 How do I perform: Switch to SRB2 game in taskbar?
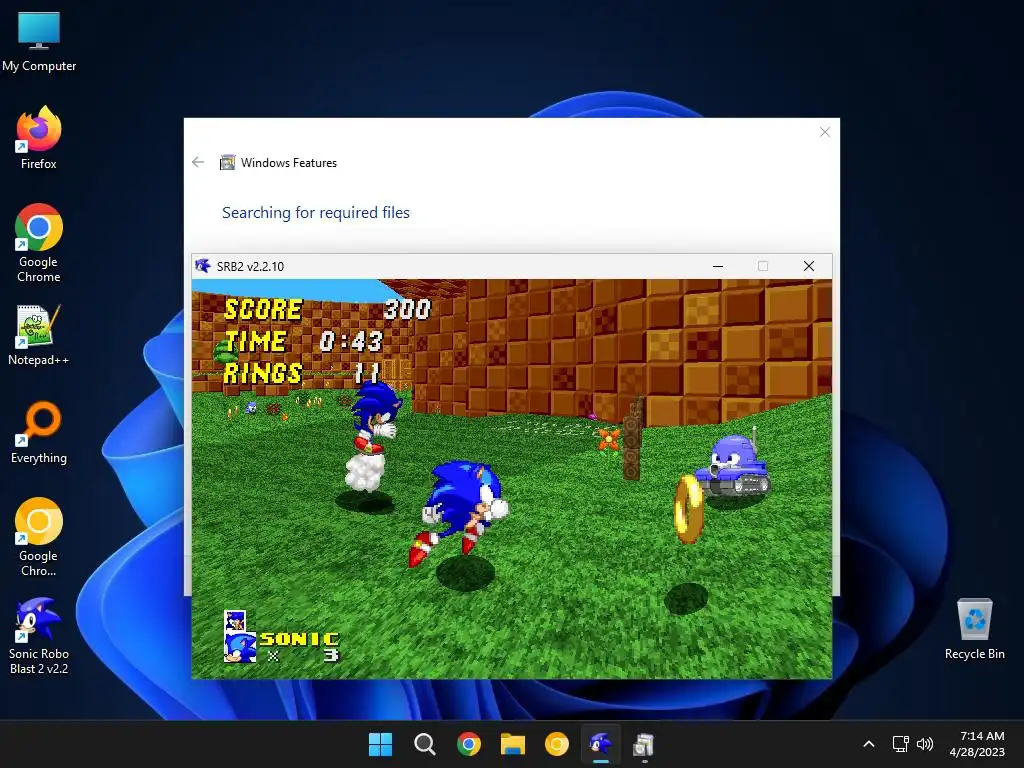tap(601, 744)
